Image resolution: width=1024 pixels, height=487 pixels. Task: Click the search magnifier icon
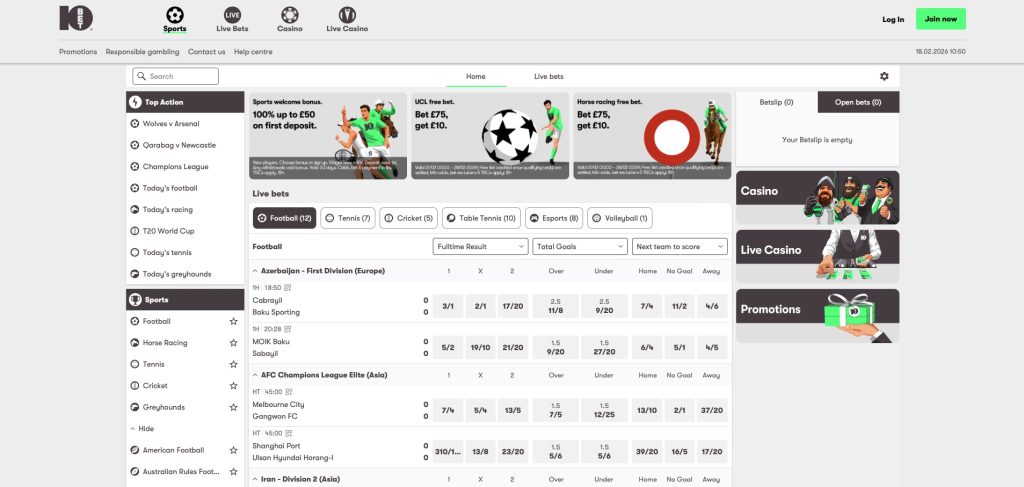pyautogui.click(x=141, y=76)
